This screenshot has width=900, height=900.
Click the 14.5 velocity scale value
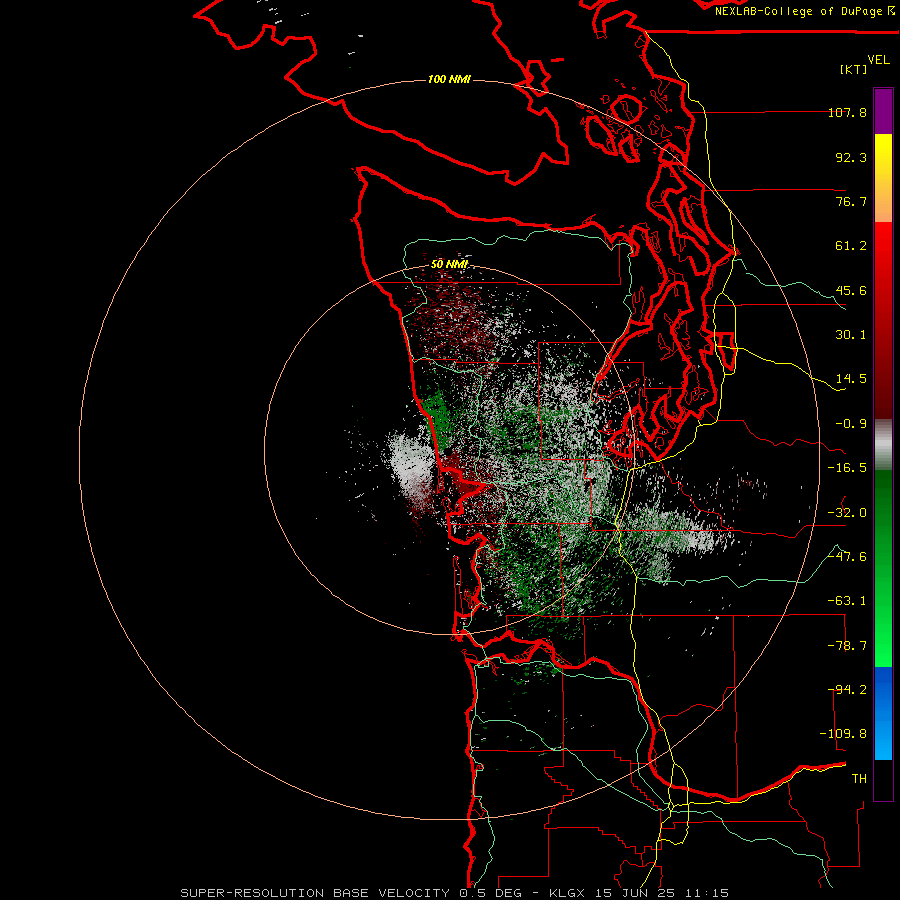pyautogui.click(x=851, y=379)
